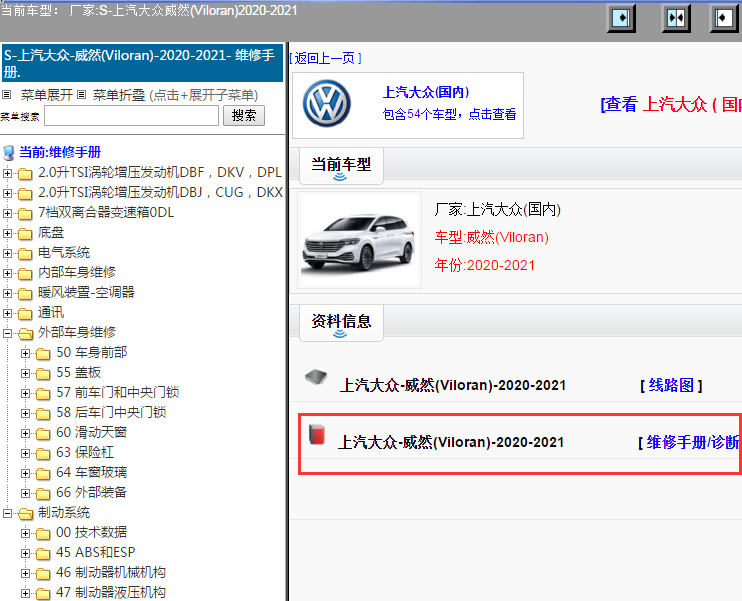This screenshot has height=601, width=742.
Task: Click folder icon of 66 外部装备
Action: [43, 493]
